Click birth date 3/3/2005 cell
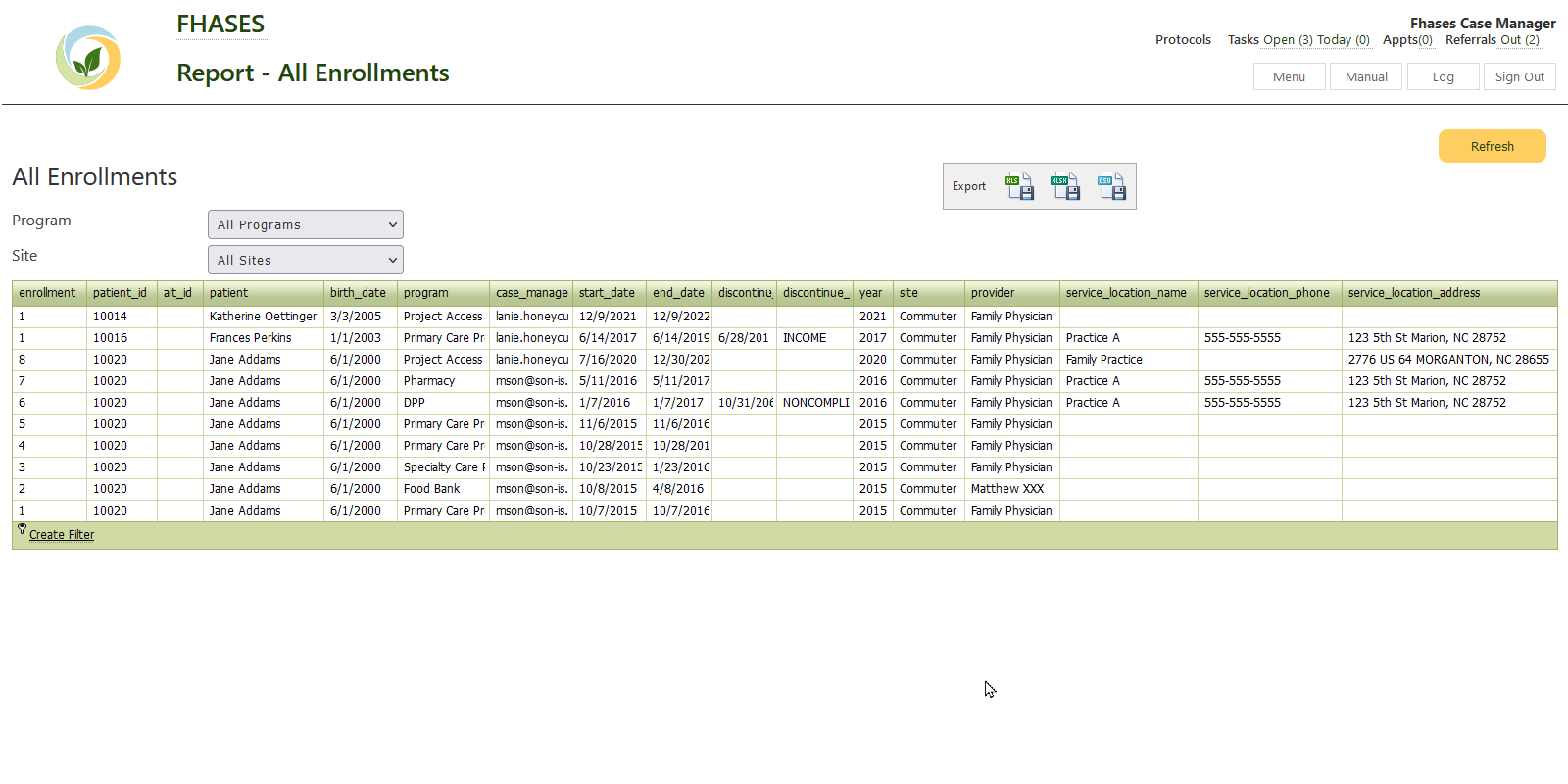The width and height of the screenshot is (1568, 784). click(360, 317)
